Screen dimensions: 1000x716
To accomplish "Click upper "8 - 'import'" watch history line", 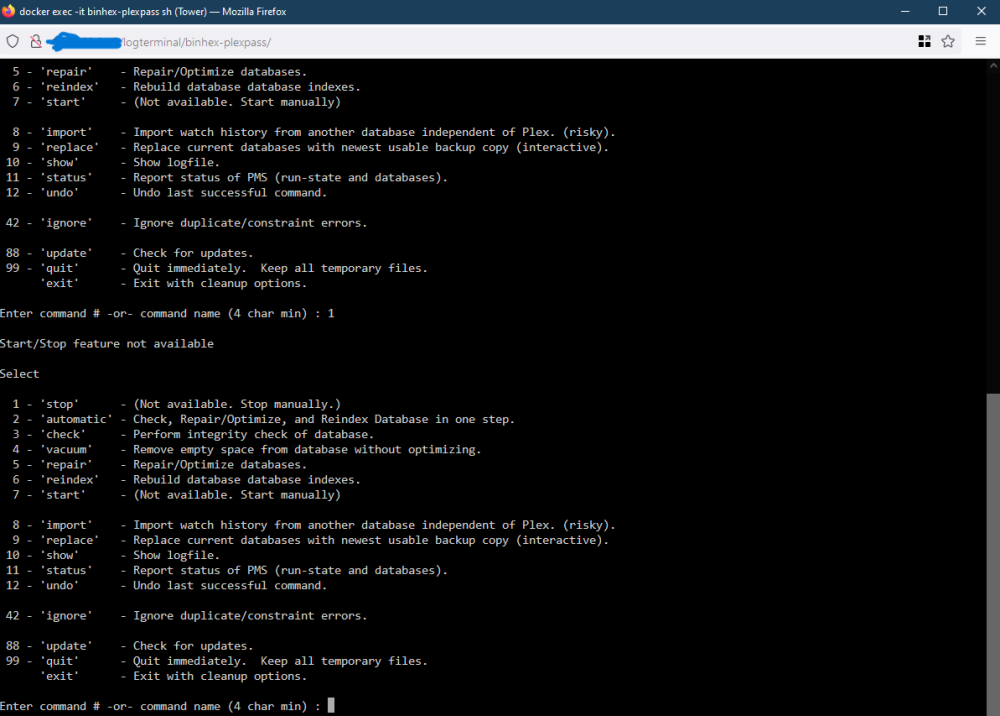I will coord(313,132).
